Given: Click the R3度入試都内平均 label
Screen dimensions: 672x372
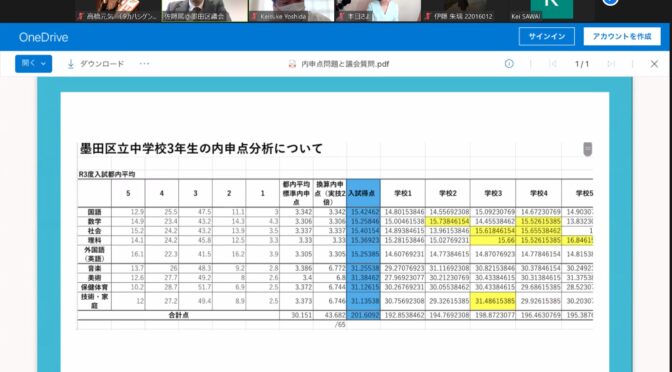Looking at the screenshot, I should point(107,174).
